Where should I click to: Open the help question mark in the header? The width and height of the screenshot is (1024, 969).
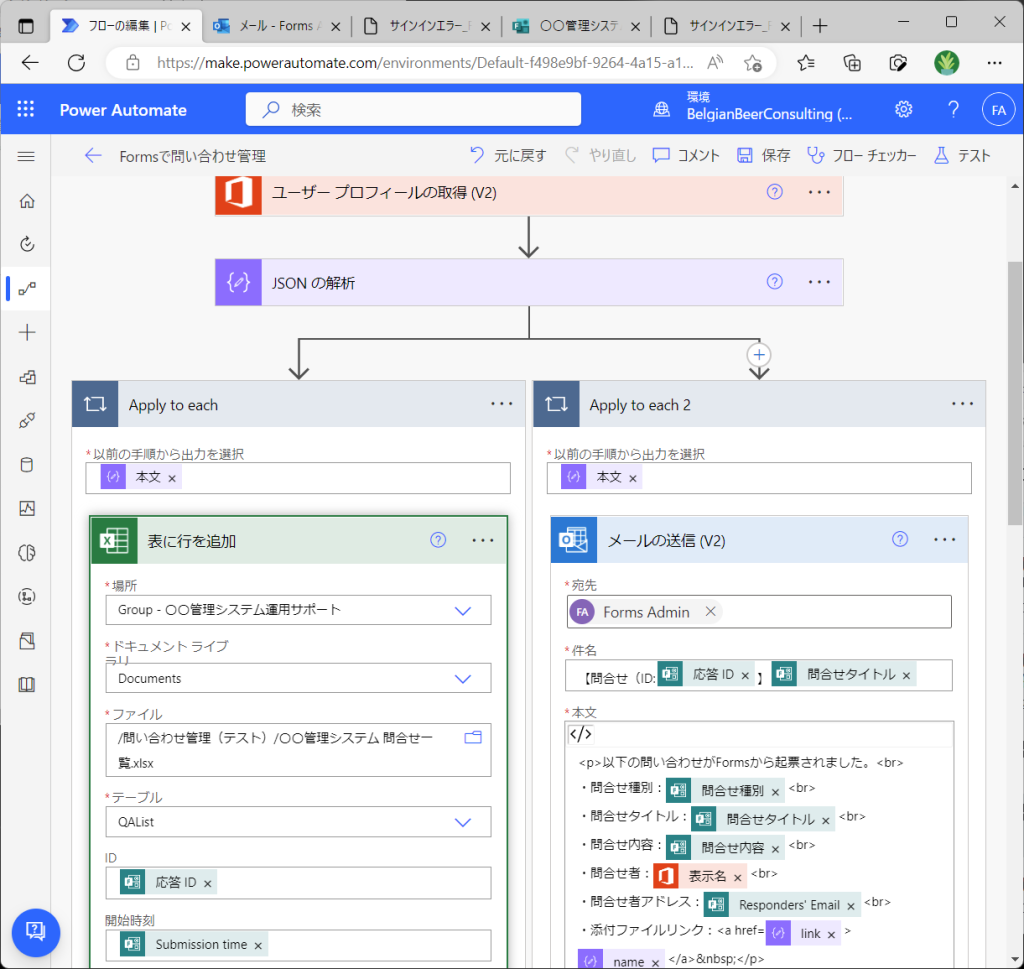953,109
